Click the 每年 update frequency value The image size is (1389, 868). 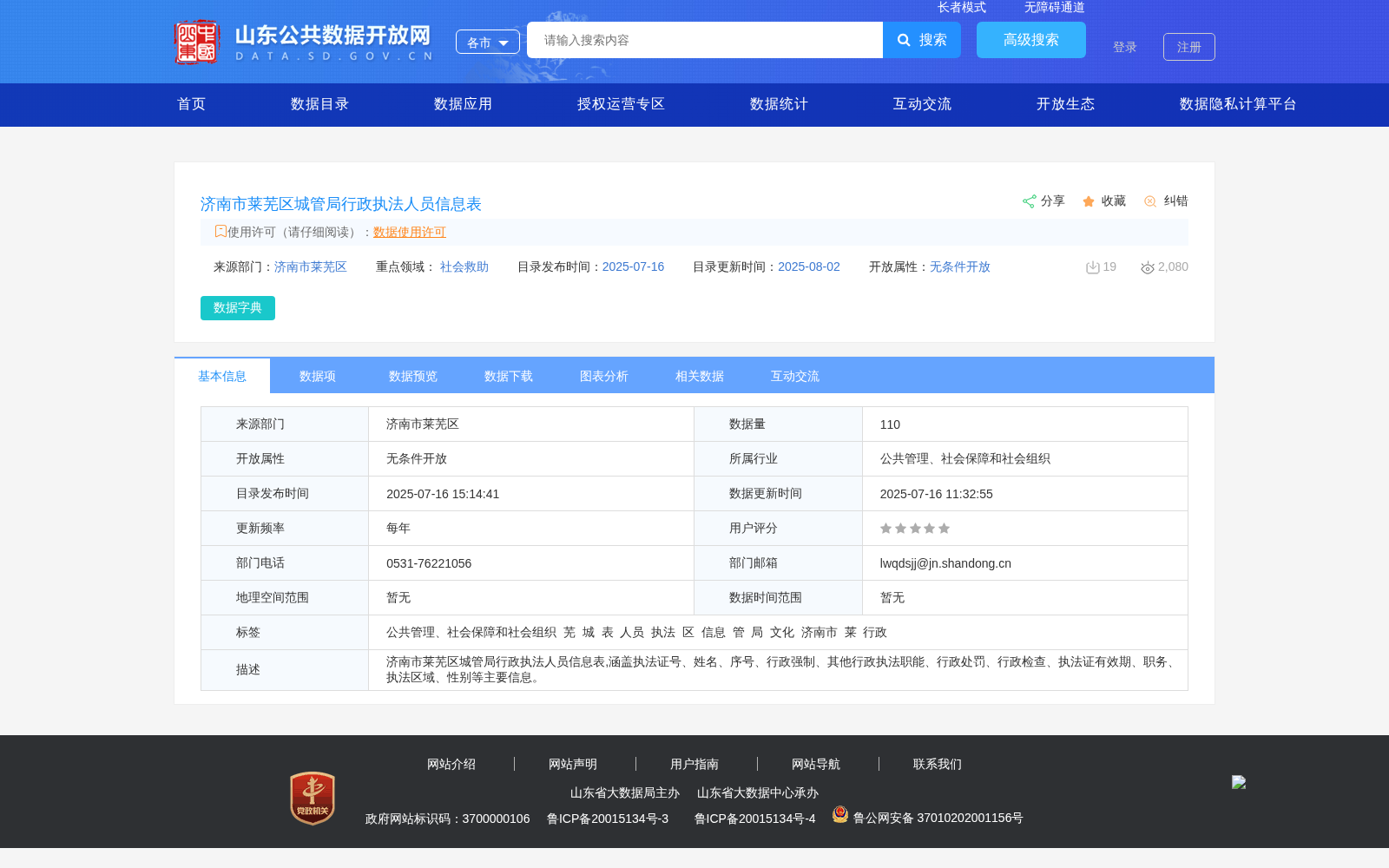click(x=398, y=529)
